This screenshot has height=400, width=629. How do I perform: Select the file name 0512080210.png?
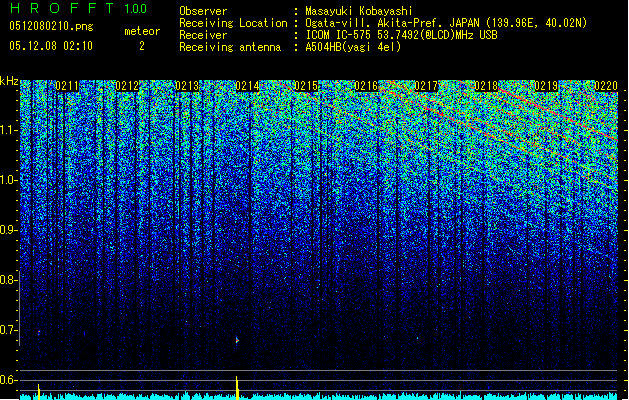point(51,26)
